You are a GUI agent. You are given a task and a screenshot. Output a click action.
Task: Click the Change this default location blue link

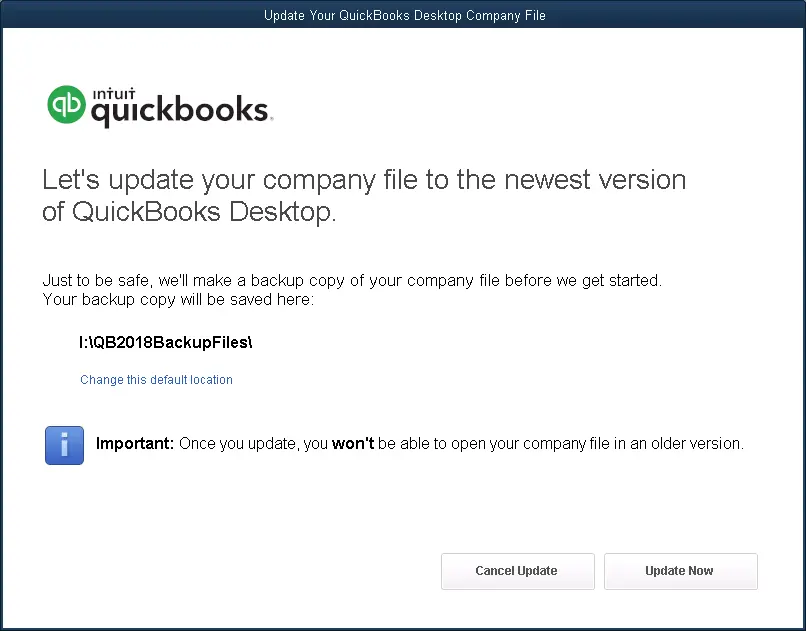[x=156, y=380]
